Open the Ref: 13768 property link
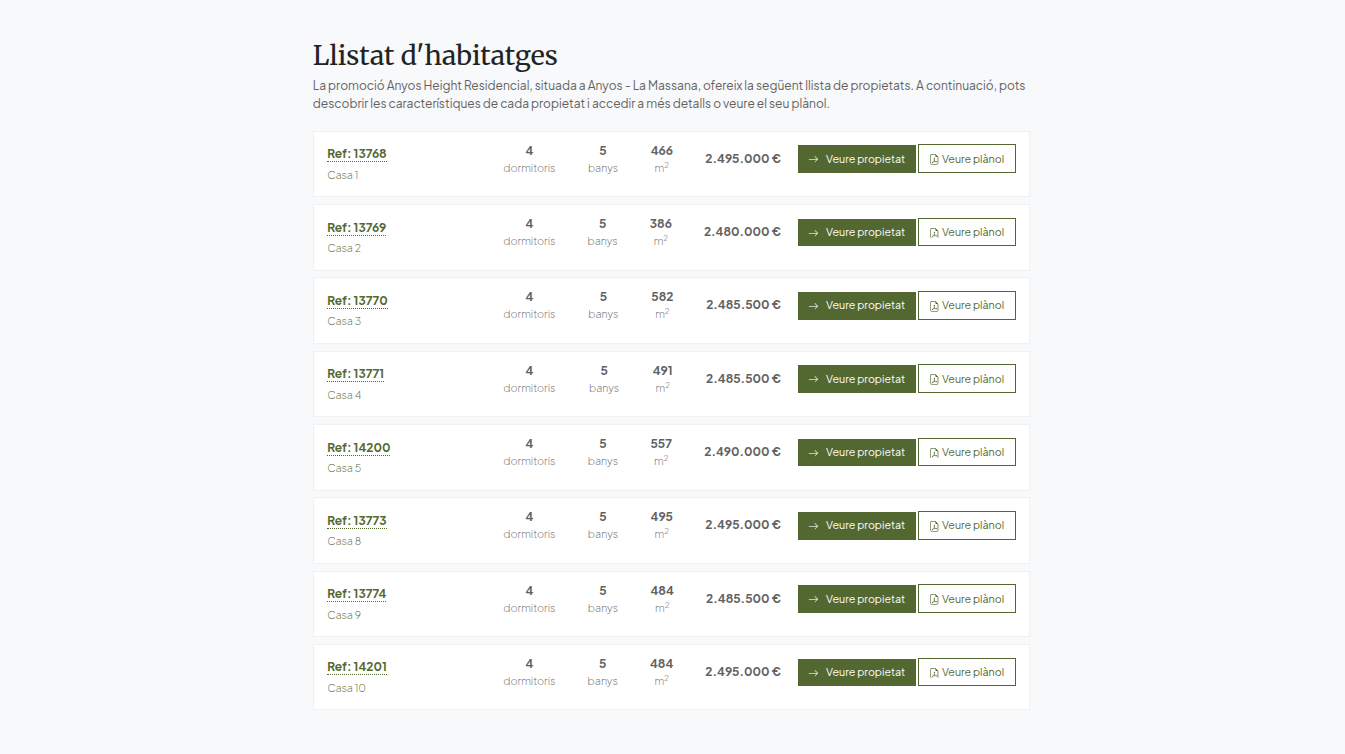Screen dimensions: 1345x754 357,154
